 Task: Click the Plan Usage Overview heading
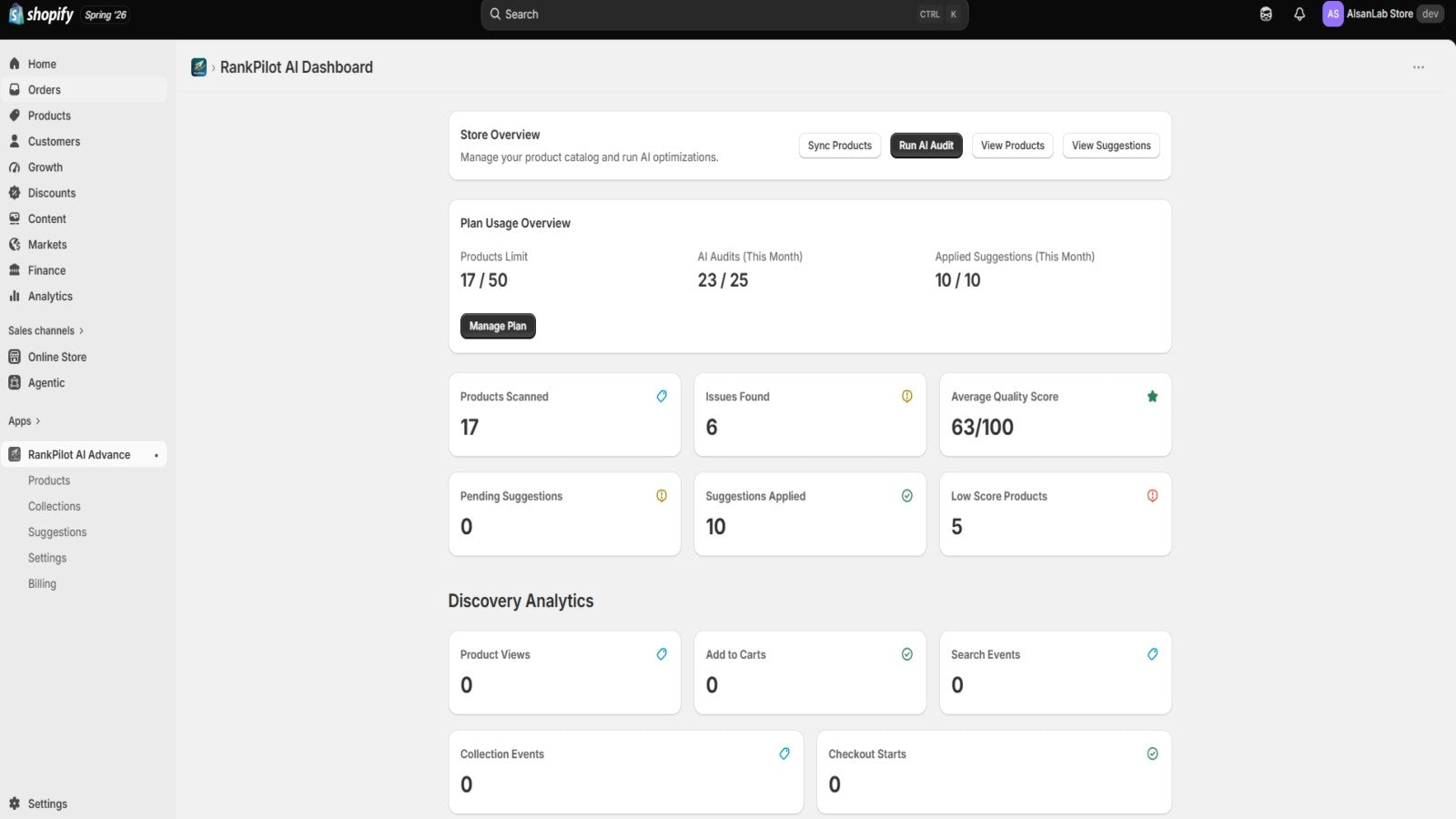[x=516, y=223]
